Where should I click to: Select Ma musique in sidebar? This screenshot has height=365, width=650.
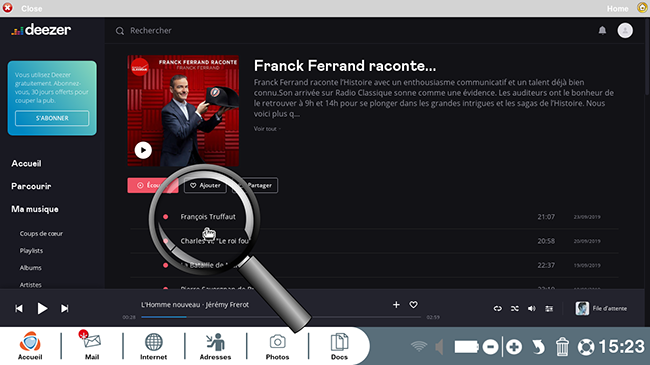[x=35, y=209]
